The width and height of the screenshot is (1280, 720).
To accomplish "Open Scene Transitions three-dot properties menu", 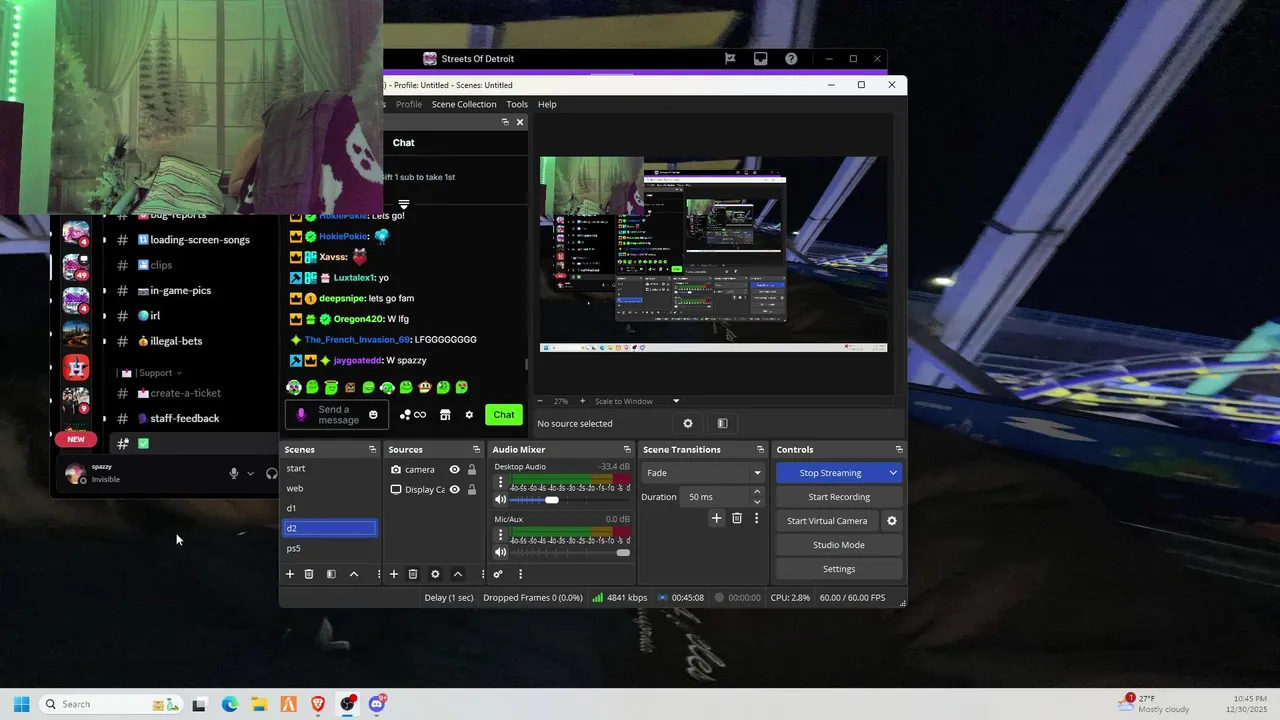I will pyautogui.click(x=756, y=518).
